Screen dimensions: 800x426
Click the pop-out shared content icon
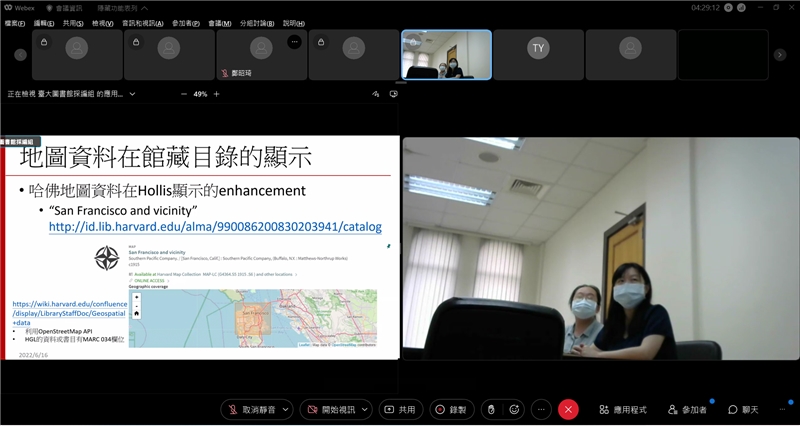click(x=393, y=94)
